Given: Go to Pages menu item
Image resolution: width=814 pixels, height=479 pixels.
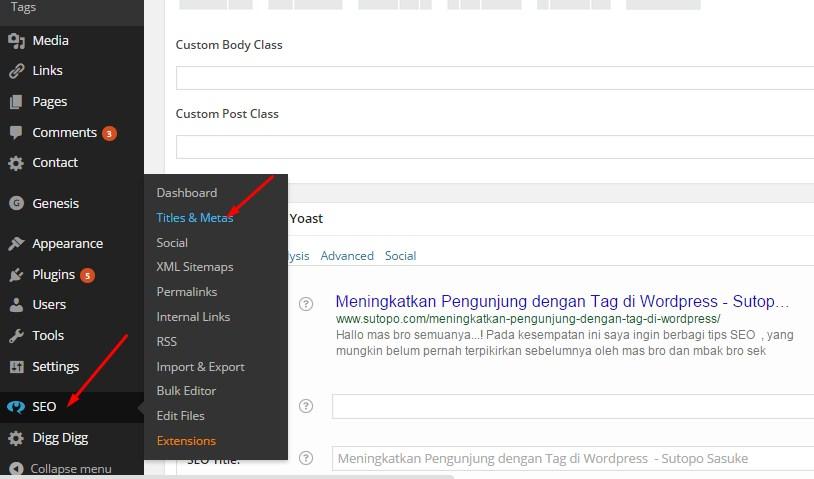Looking at the screenshot, I should [x=50, y=102].
